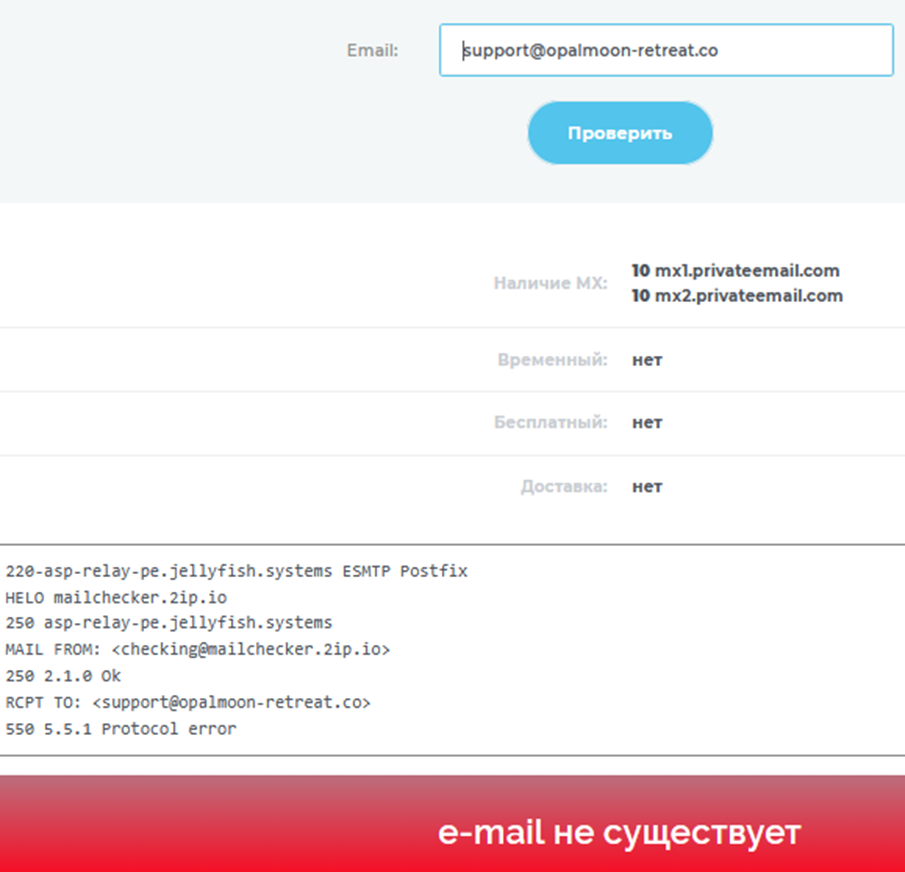905x872 pixels.
Task: Click the Временный: label
Action: click(552, 360)
